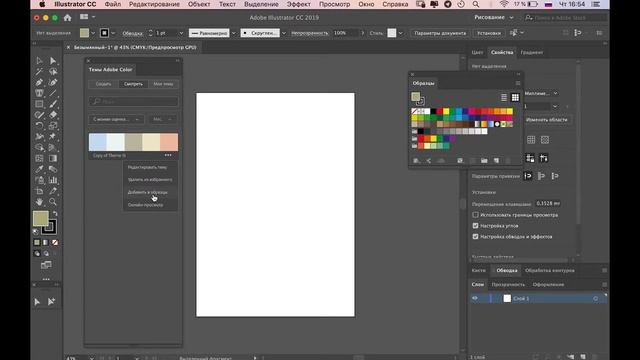Pick the Paintbrush tool
This screenshot has width=640, height=360.
tap(53, 104)
